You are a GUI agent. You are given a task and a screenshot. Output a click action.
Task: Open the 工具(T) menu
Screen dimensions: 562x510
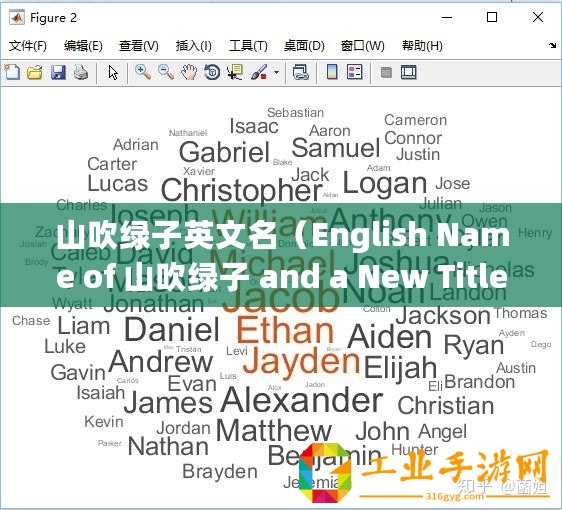coord(248,46)
